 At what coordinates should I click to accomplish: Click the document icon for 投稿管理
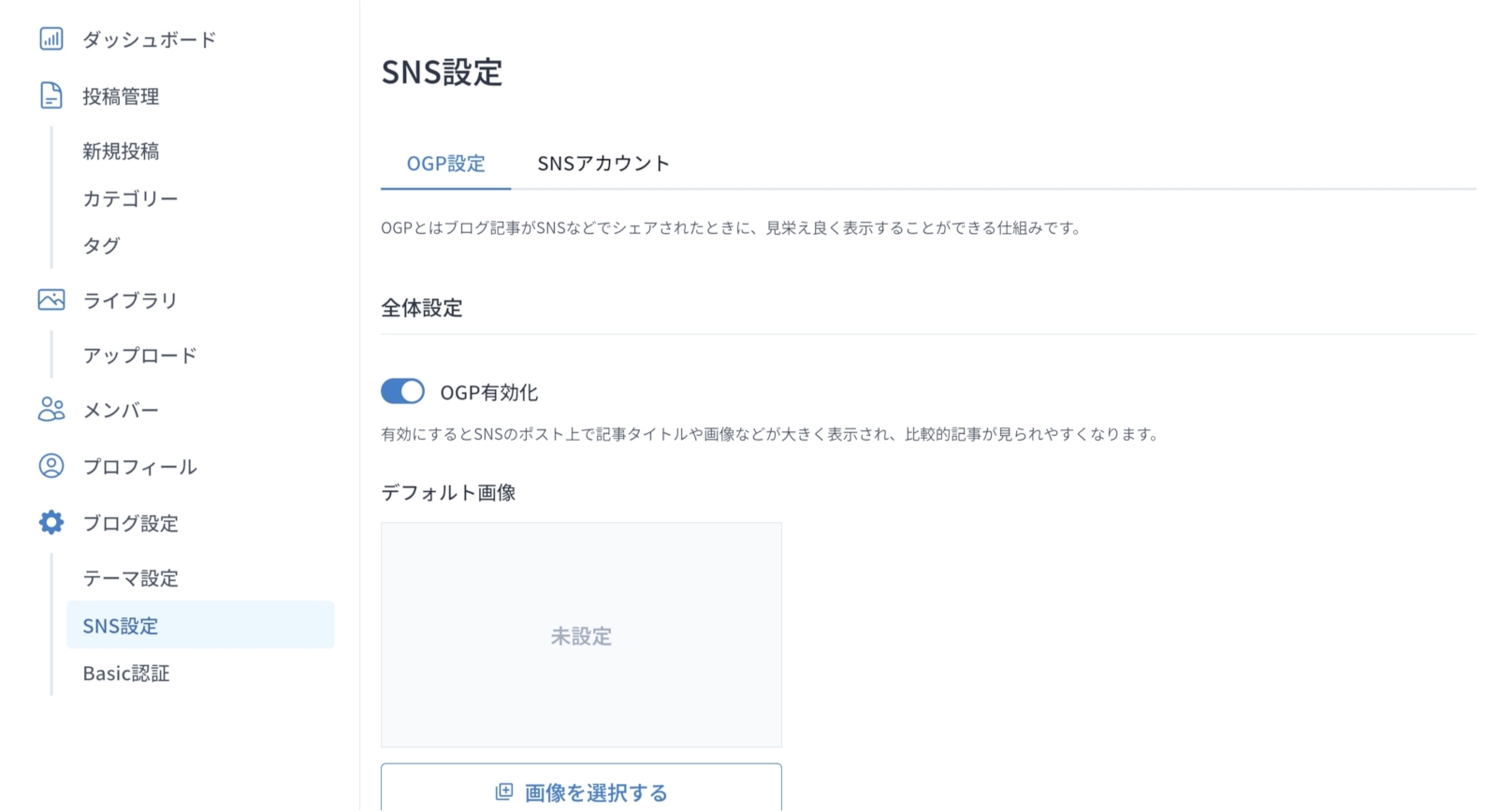coord(51,95)
